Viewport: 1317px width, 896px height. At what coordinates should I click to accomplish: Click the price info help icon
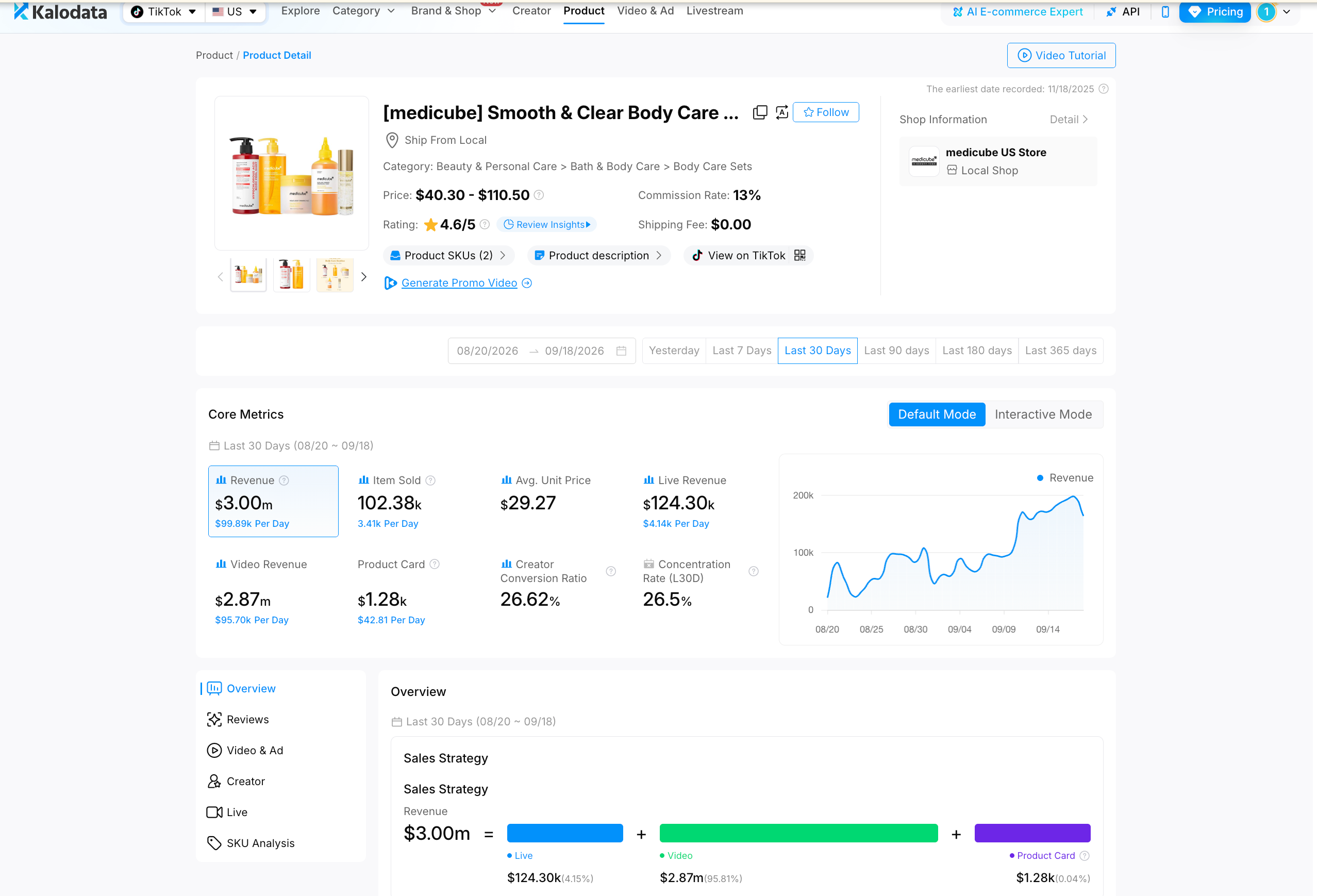click(539, 195)
